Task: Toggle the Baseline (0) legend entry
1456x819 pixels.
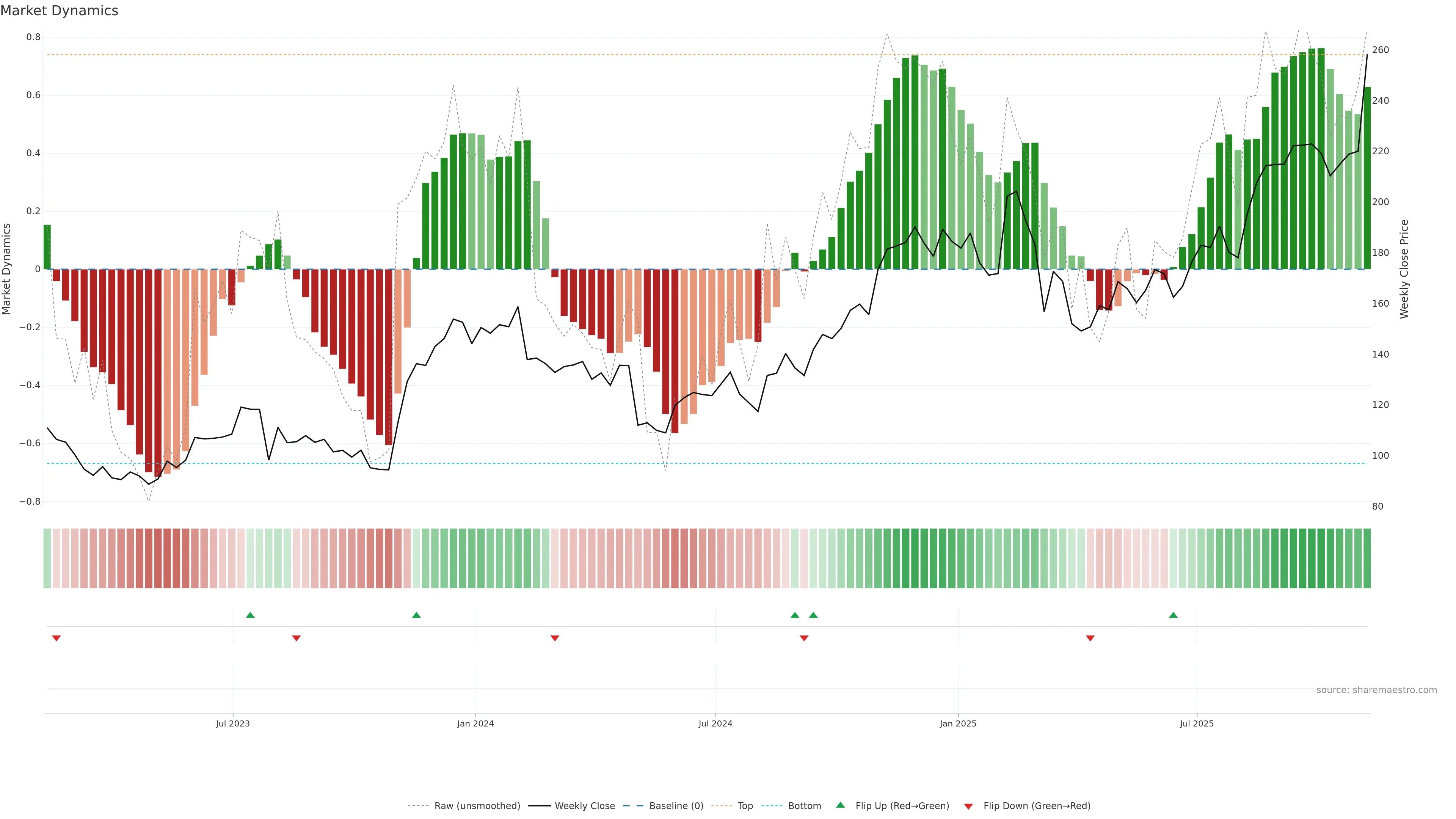Action: pos(676,806)
